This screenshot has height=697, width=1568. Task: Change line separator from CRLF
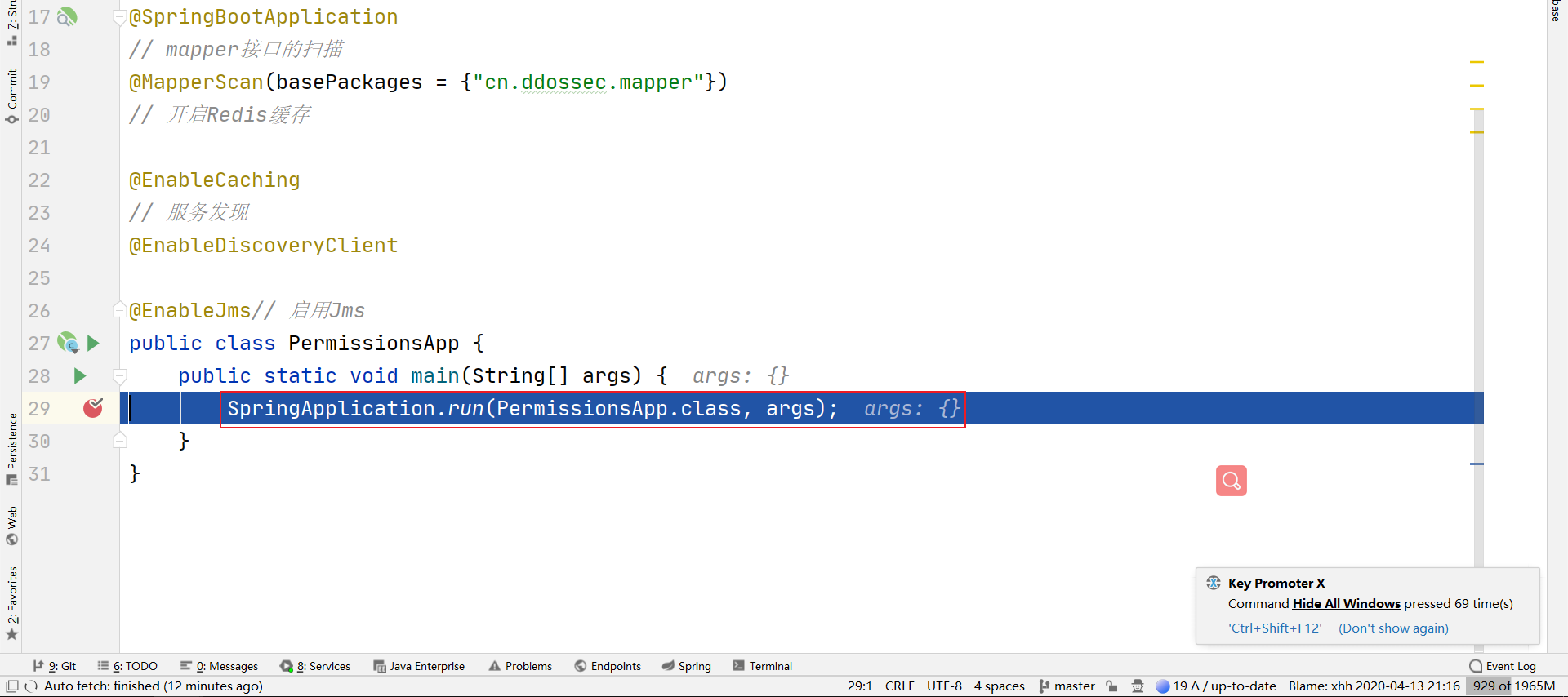click(899, 686)
